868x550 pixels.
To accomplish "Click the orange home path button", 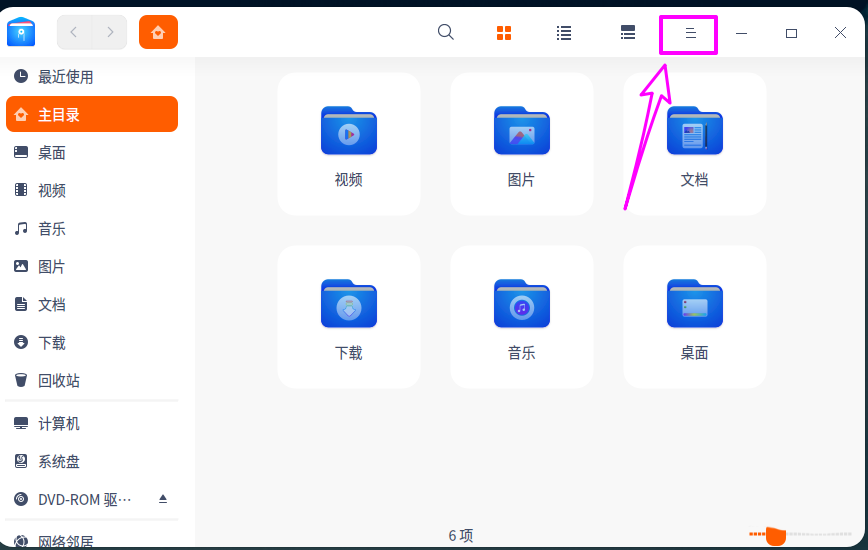I will (158, 32).
